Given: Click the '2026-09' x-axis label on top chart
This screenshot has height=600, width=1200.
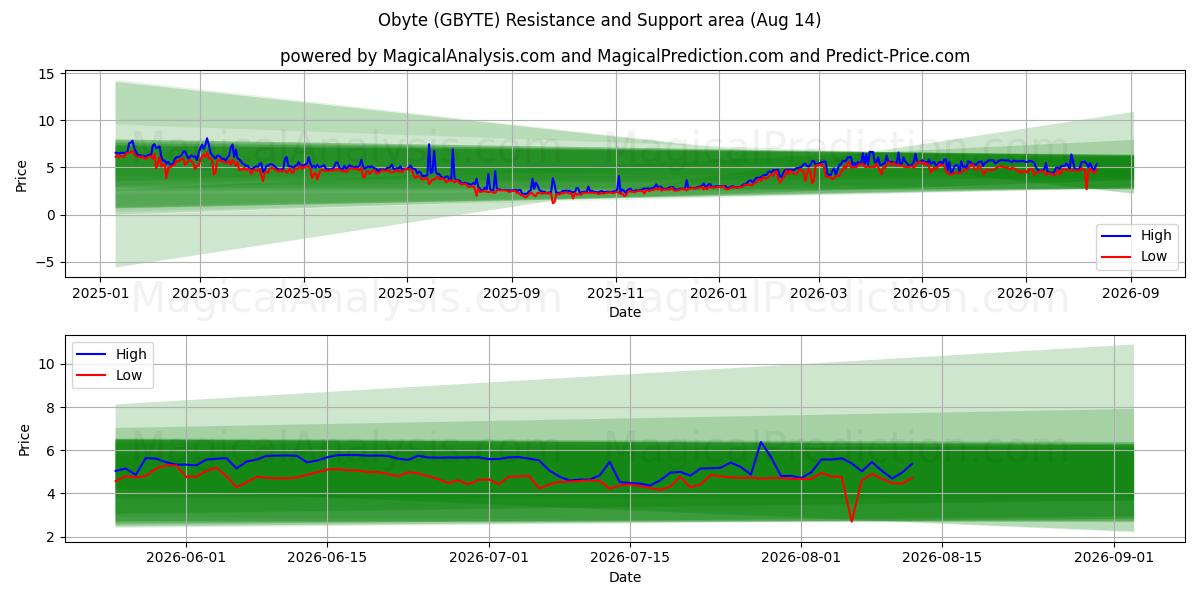Looking at the screenshot, I should pos(1131,294).
